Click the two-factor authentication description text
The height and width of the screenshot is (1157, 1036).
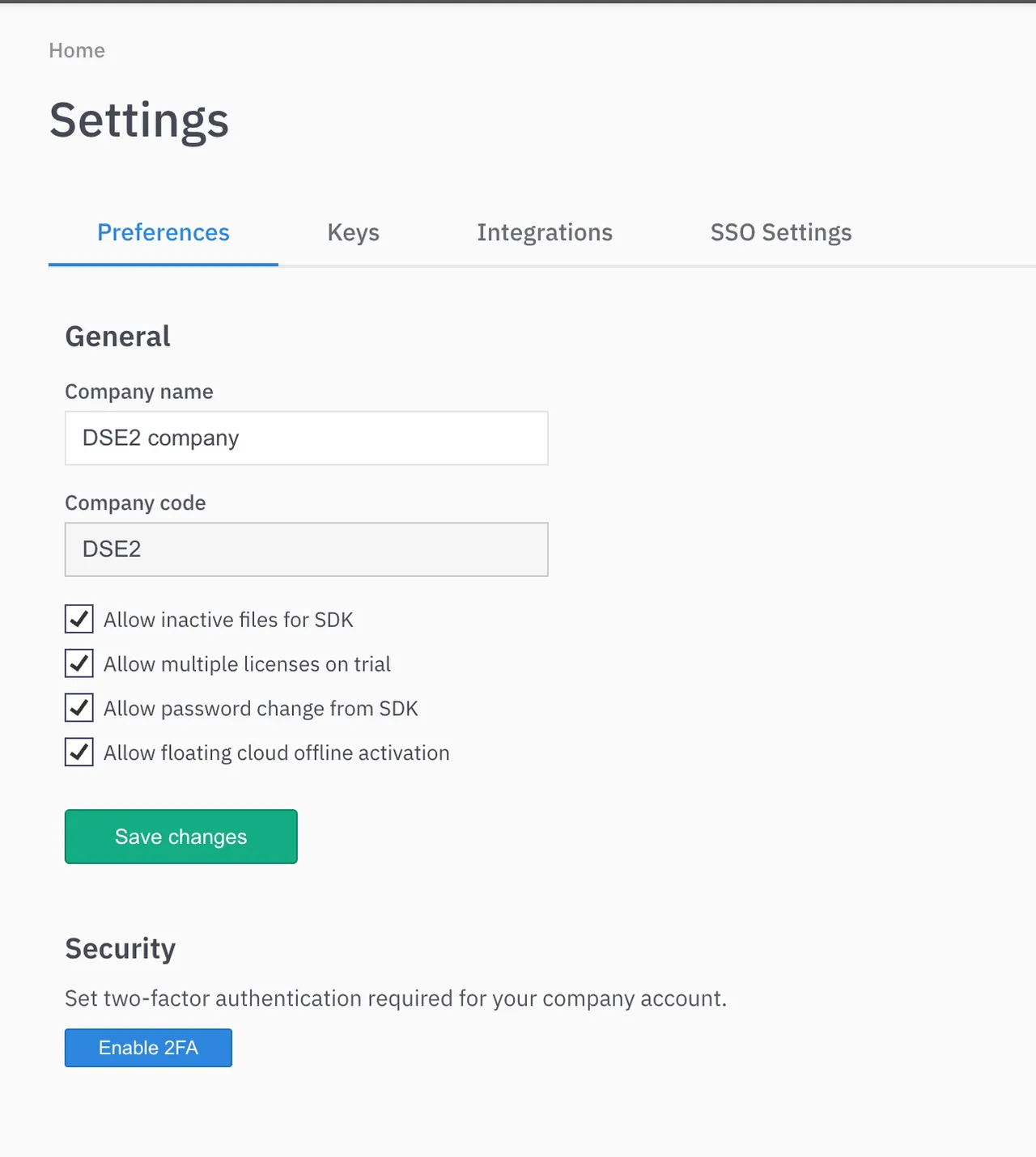click(396, 998)
